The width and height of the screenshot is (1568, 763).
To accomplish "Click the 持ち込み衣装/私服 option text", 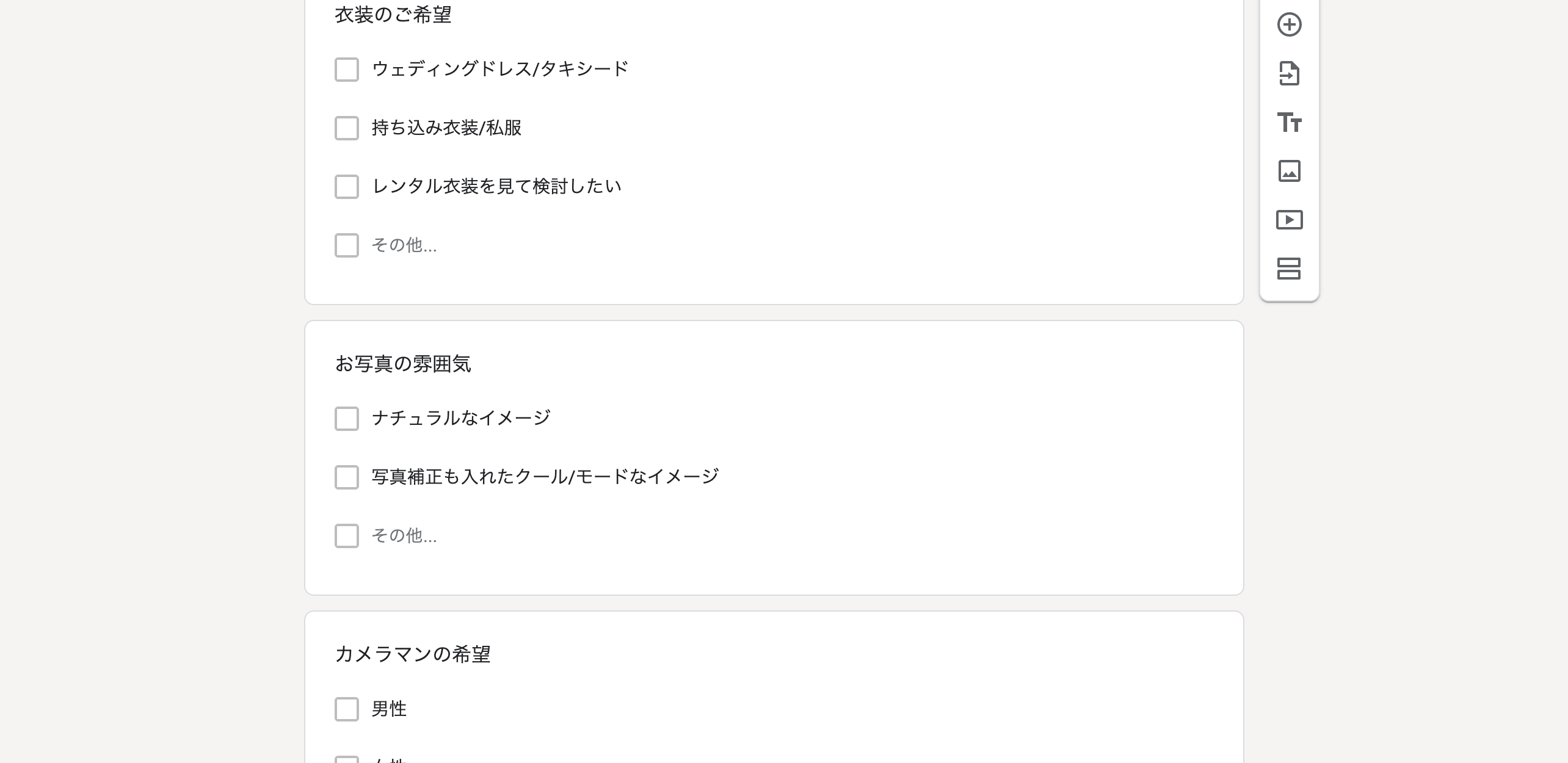I will pos(446,128).
